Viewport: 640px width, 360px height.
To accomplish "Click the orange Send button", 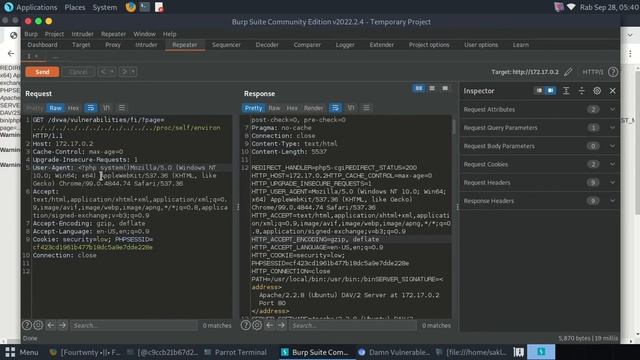I will (x=42, y=72).
